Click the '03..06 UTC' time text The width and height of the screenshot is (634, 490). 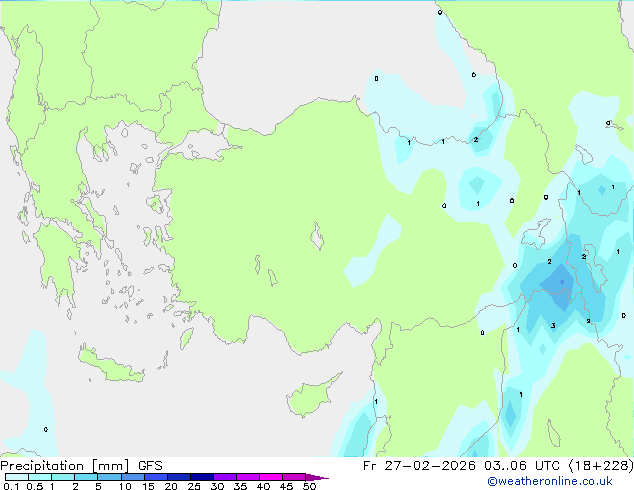(522, 466)
